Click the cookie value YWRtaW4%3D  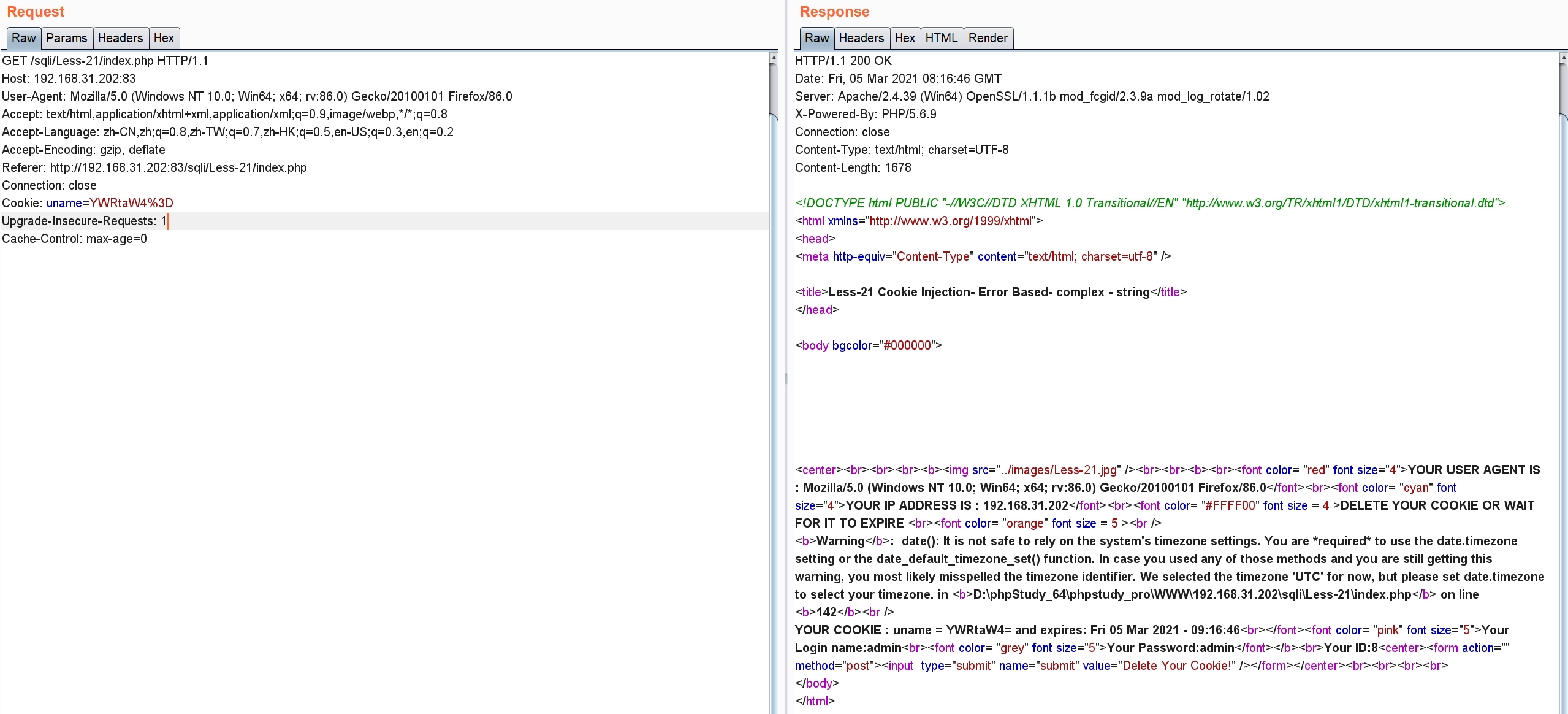132,203
